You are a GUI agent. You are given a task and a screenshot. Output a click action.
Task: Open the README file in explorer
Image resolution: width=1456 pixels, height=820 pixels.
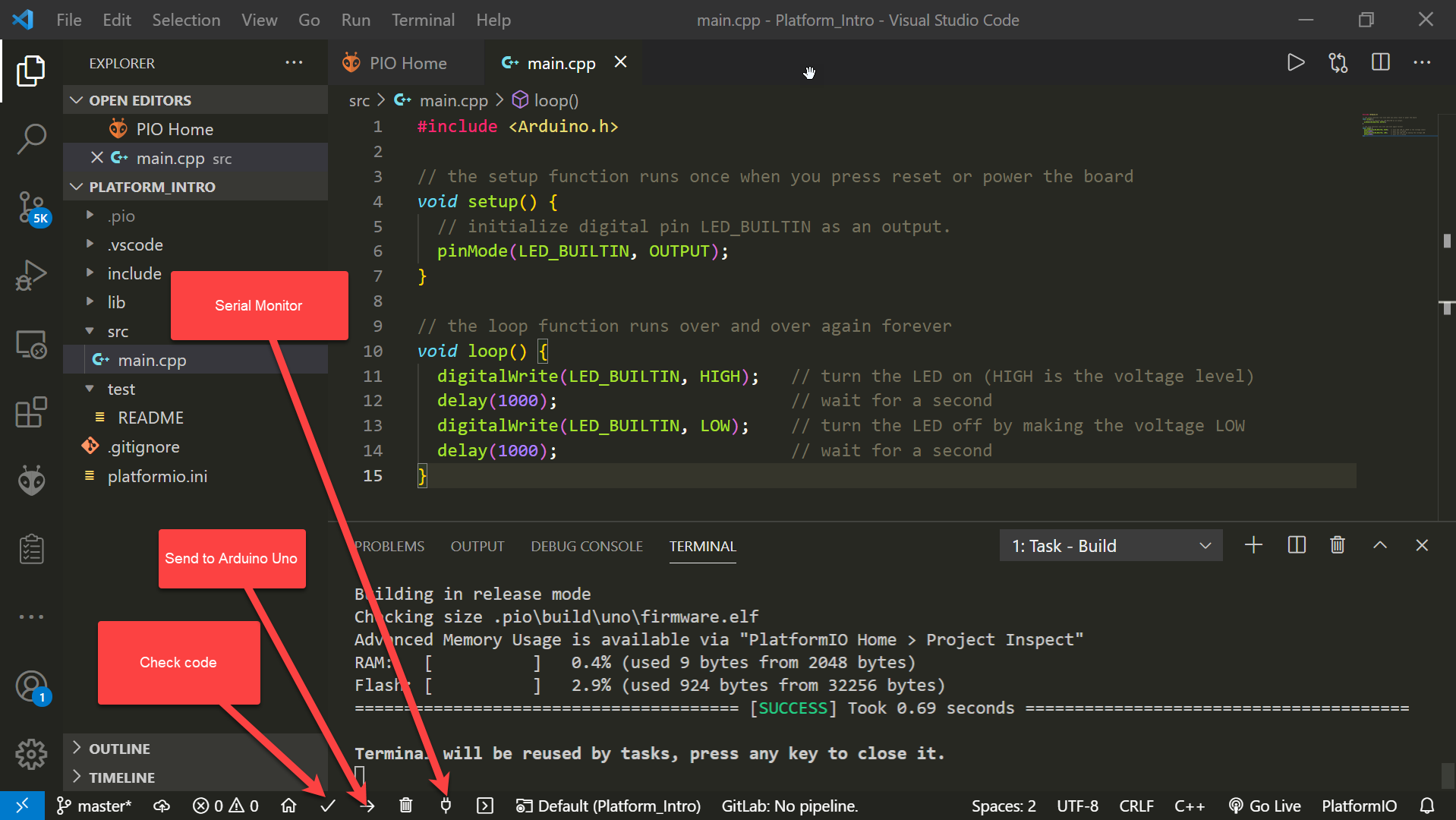tap(196, 418)
